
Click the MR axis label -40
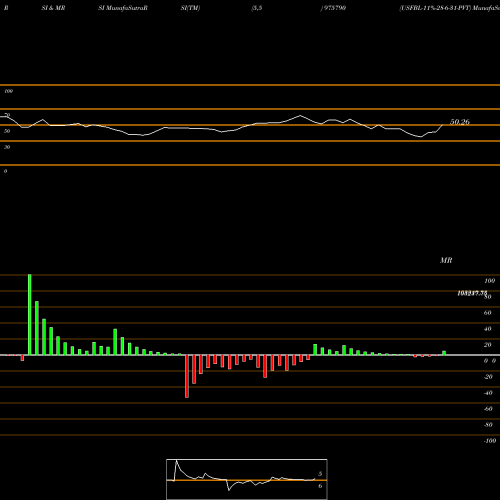[488, 393]
